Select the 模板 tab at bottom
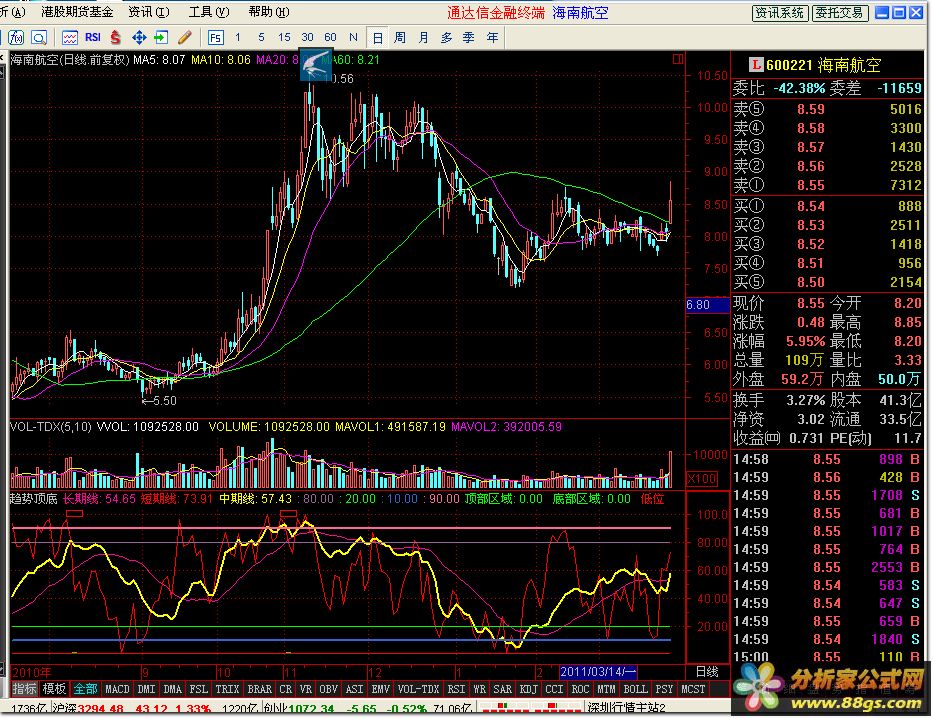933x718 pixels. coord(54,689)
